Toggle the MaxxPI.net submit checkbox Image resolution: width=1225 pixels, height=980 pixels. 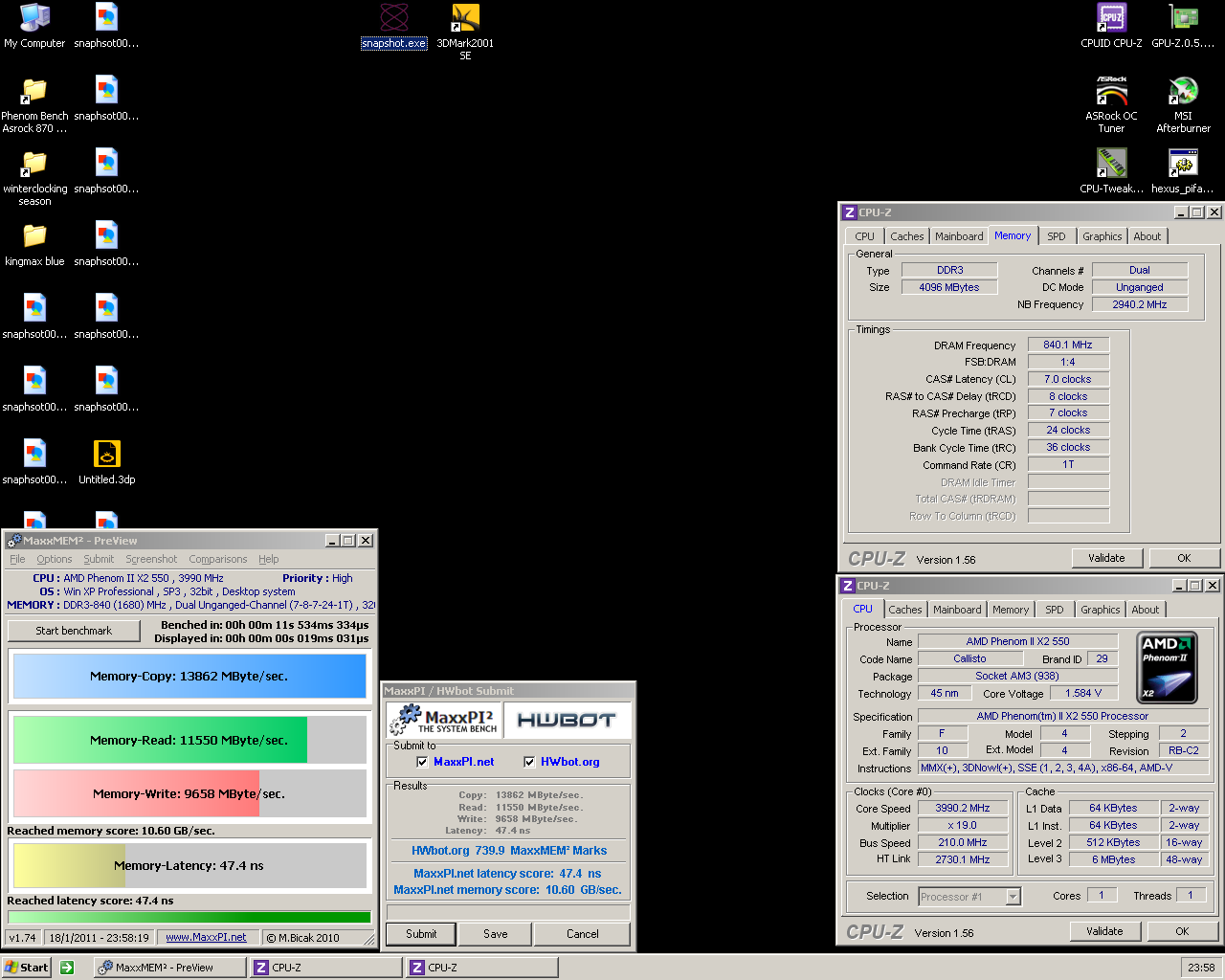422,762
